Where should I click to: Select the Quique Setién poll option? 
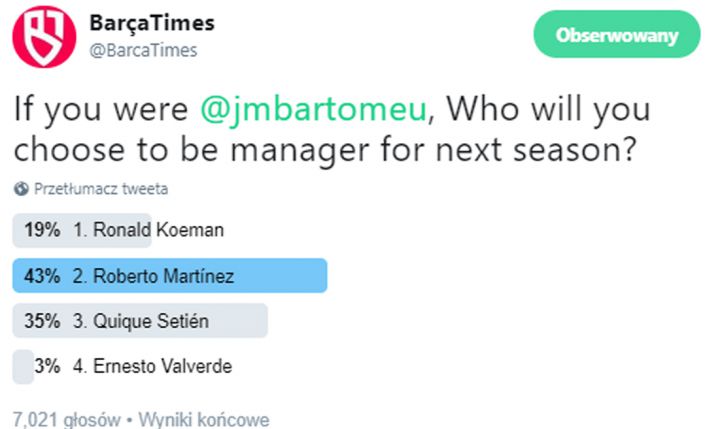[141, 321]
